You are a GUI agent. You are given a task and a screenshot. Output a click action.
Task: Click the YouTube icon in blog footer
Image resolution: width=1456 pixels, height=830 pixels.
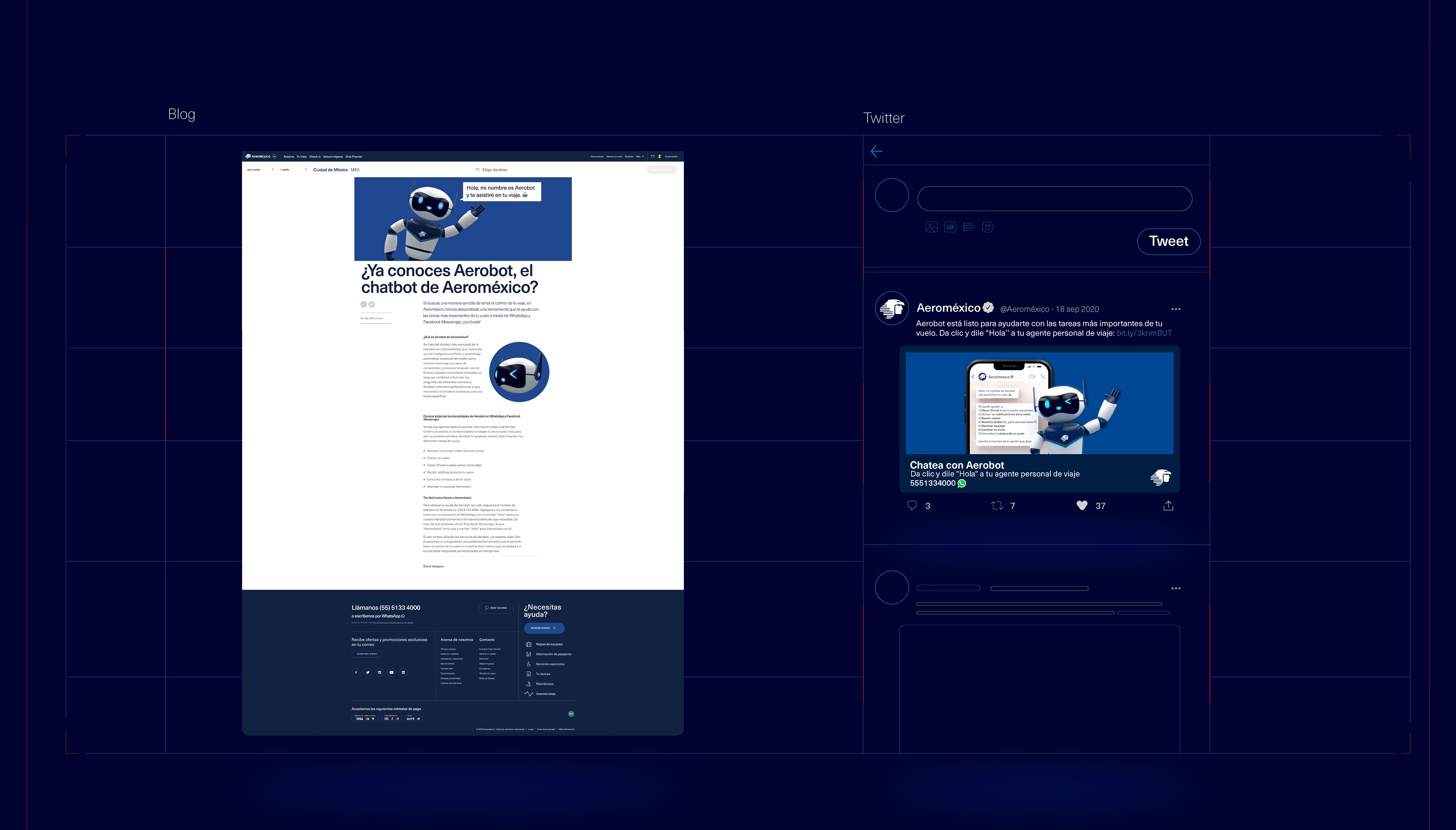[x=392, y=672]
